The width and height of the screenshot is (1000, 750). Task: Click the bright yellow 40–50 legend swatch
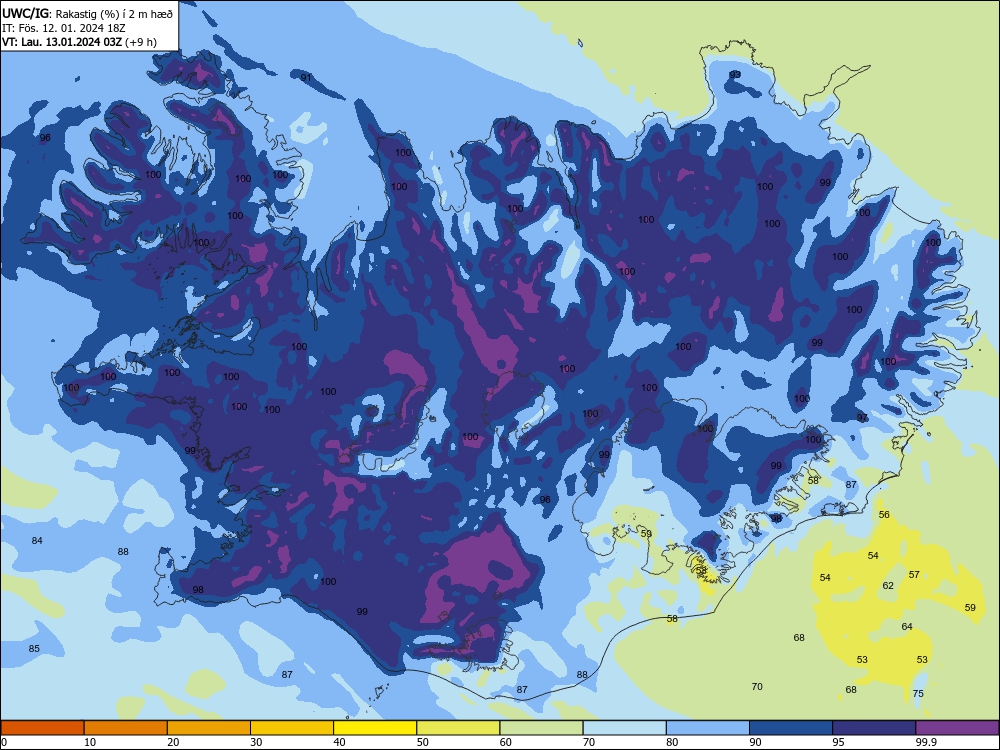tap(375, 728)
